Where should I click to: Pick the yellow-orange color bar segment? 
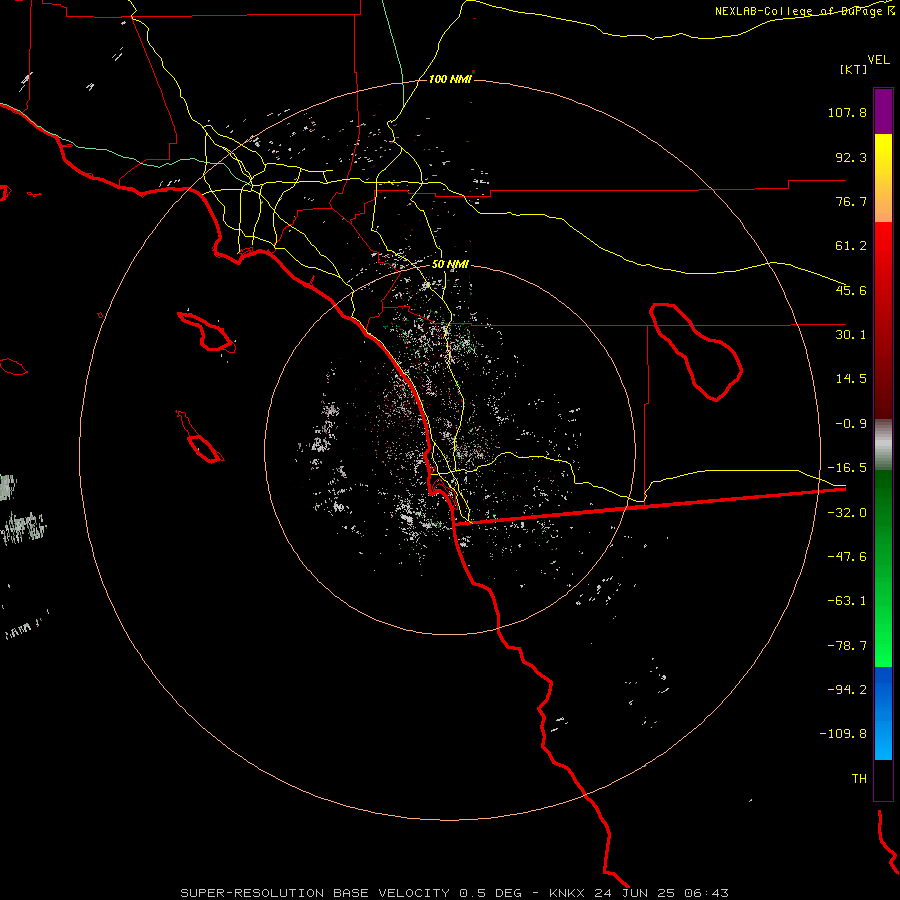(x=883, y=178)
